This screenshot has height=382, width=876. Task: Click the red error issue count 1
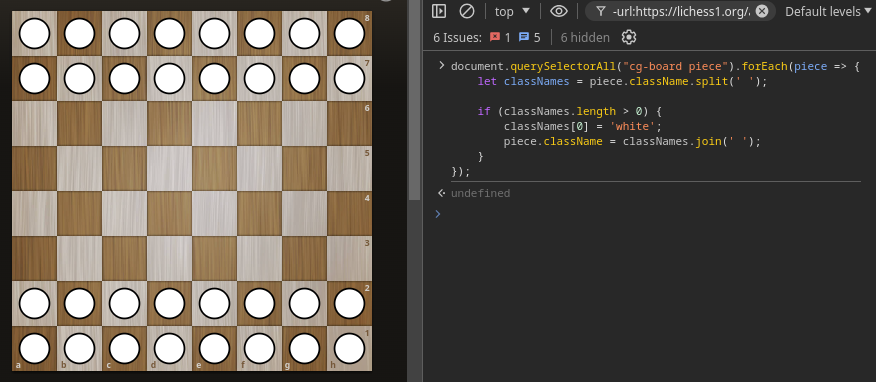[500, 37]
